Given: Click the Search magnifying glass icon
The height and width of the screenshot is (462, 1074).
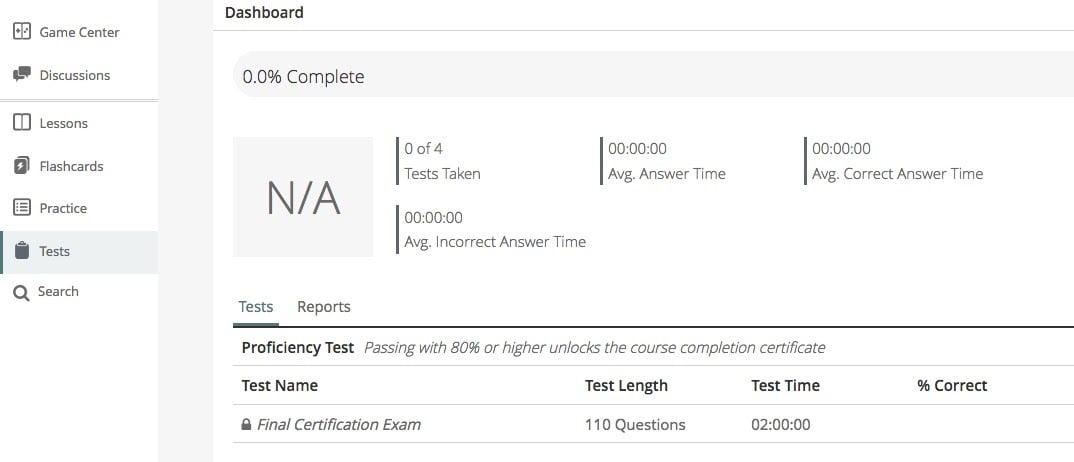Looking at the screenshot, I should pos(22,293).
